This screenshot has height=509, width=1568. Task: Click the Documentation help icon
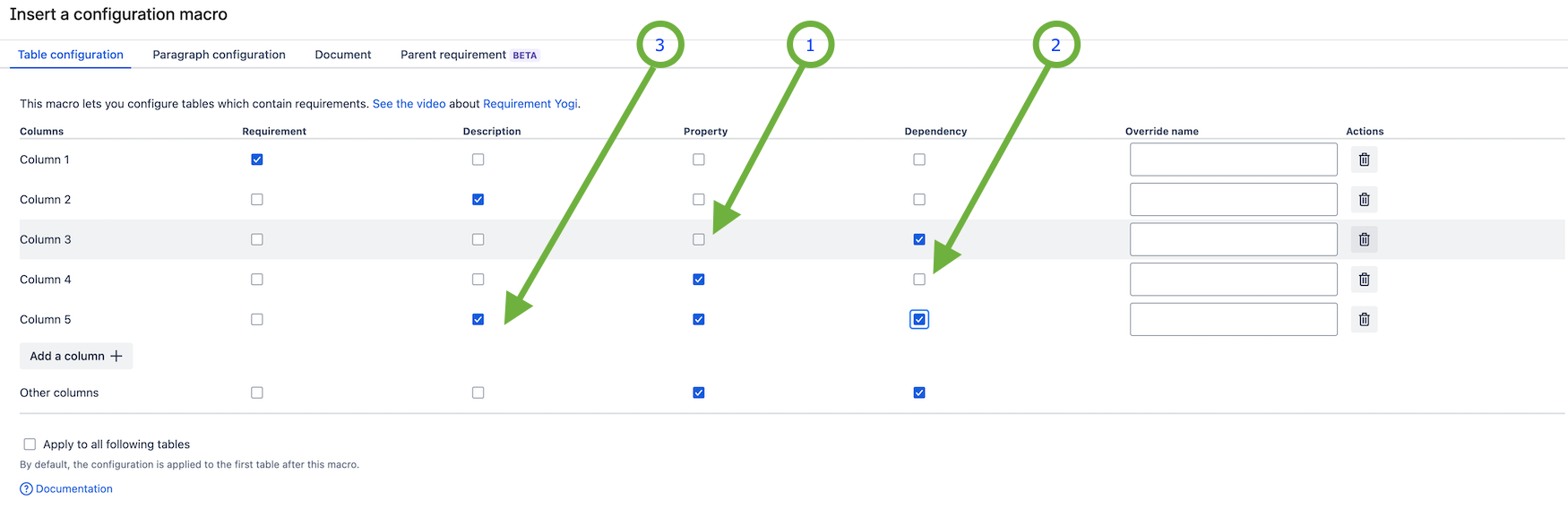(26, 489)
